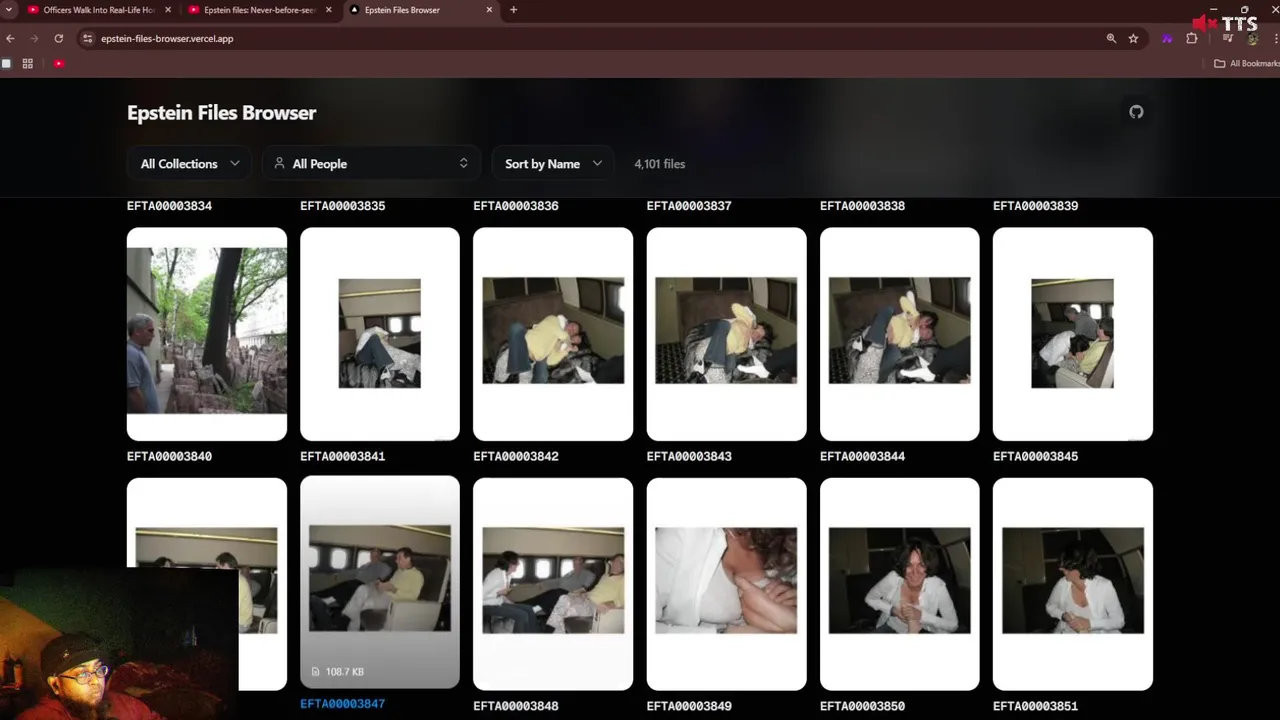This screenshot has height=720, width=1280.
Task: Click the EFTA00003835 file label
Action: pos(342,206)
